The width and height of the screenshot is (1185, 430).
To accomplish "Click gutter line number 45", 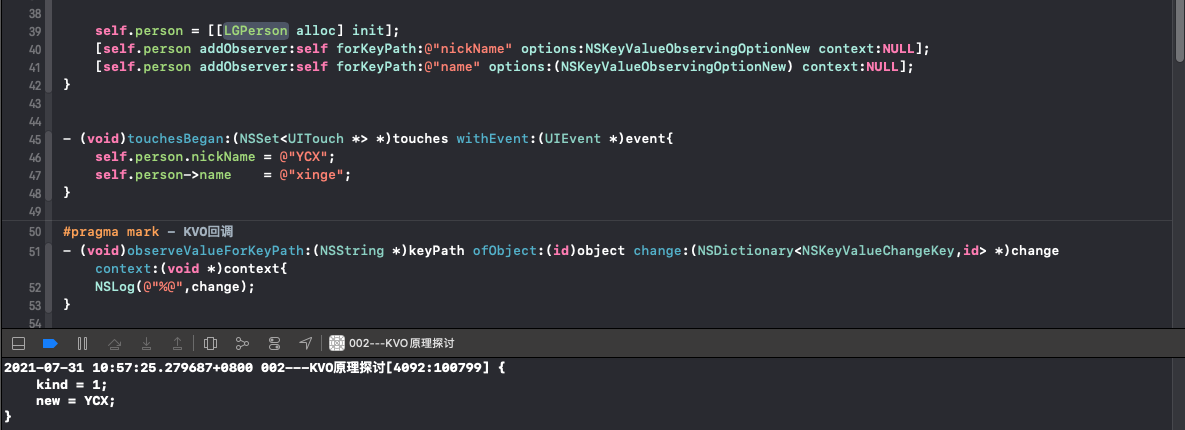I will click(35, 139).
